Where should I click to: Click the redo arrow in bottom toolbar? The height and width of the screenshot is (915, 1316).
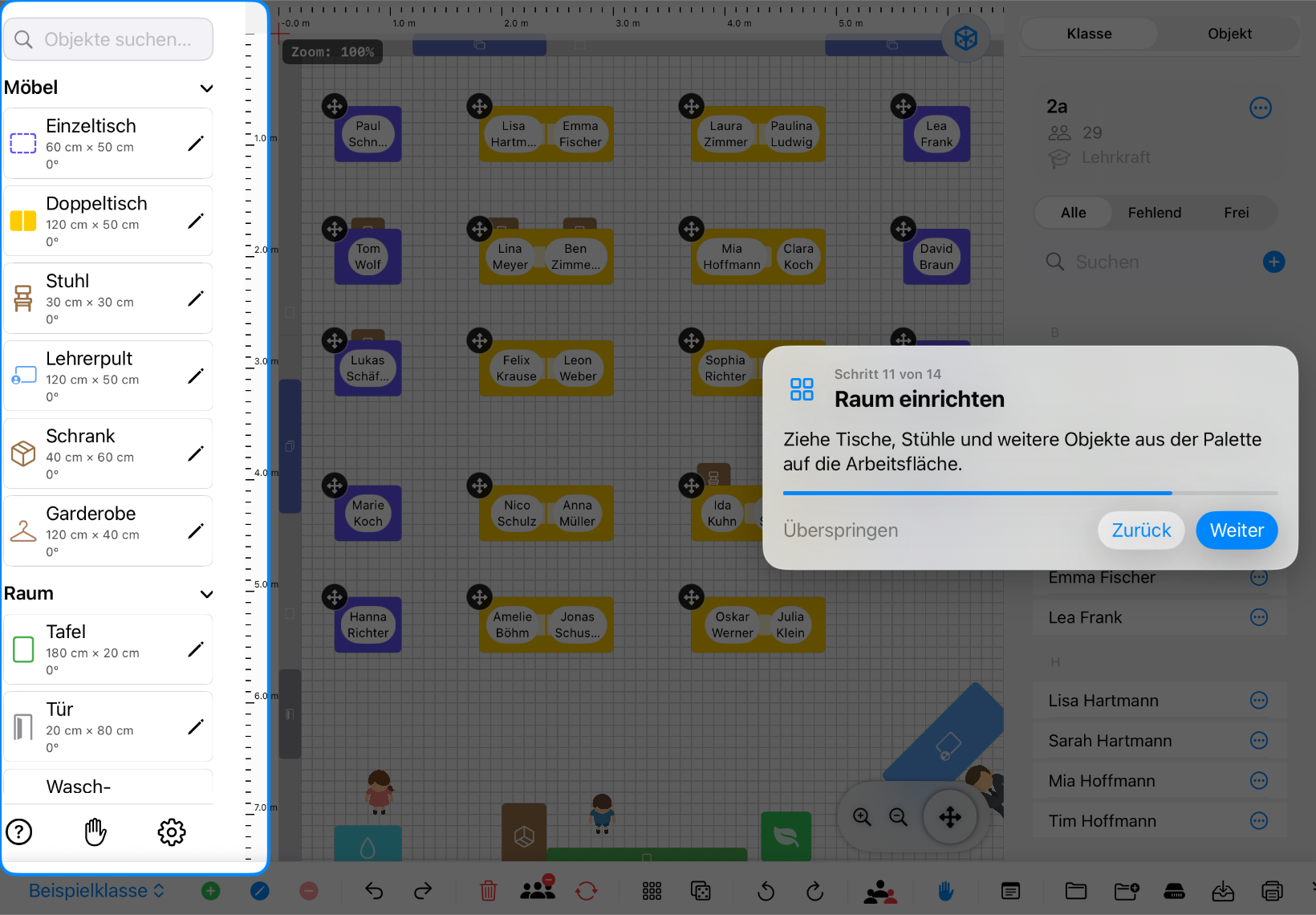point(423,891)
